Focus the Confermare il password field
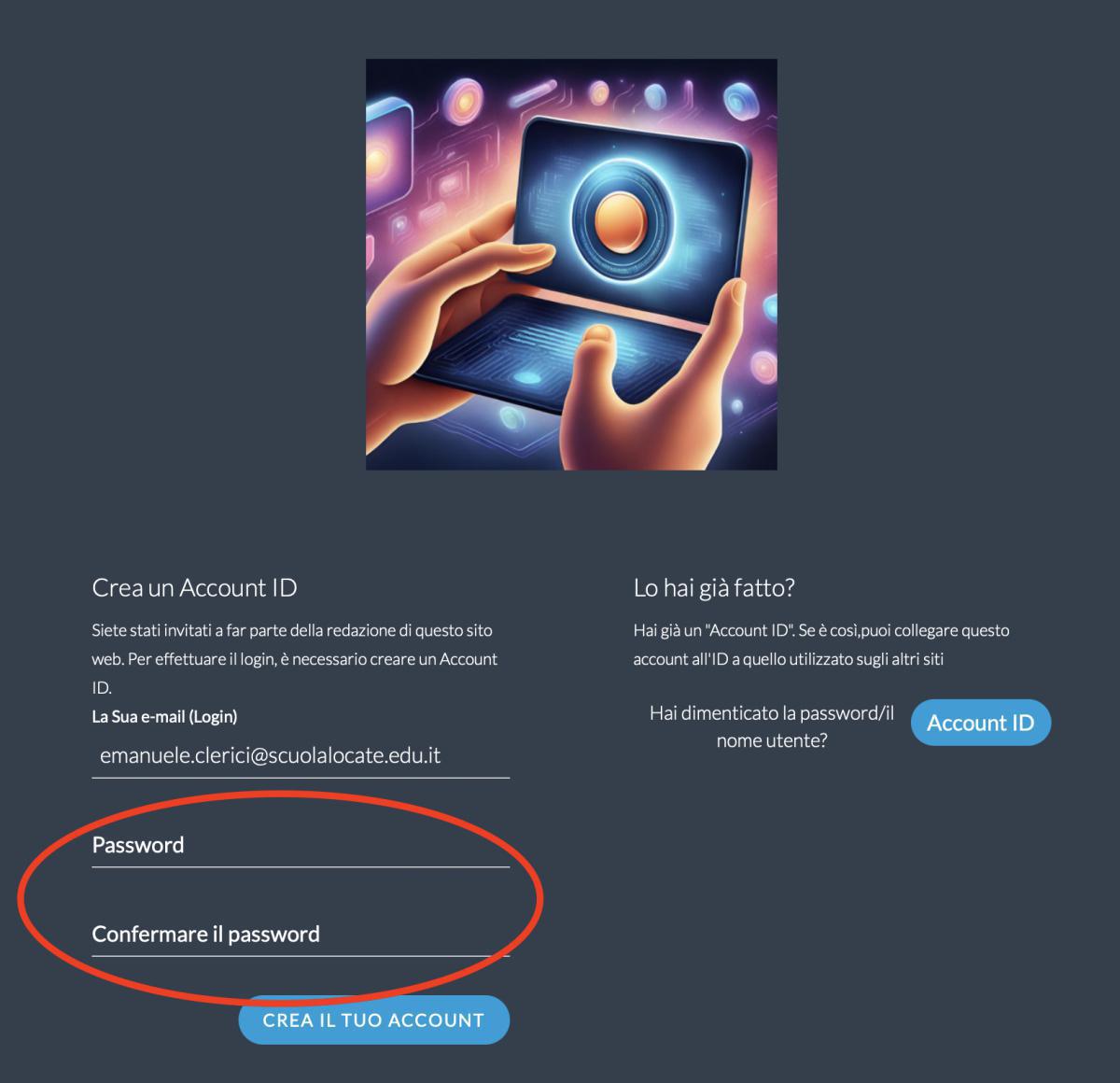The width and height of the screenshot is (1120, 1083). coord(301,934)
